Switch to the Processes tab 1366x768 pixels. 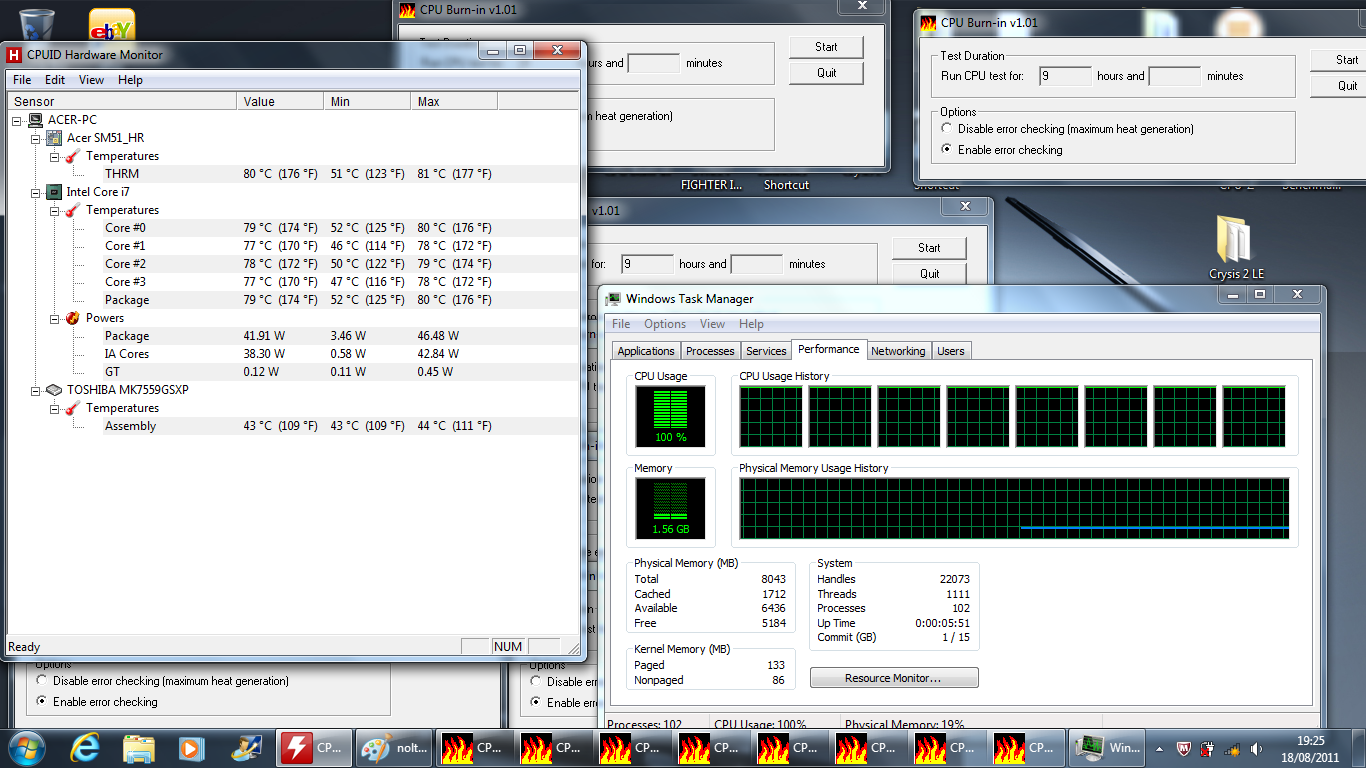pos(710,351)
